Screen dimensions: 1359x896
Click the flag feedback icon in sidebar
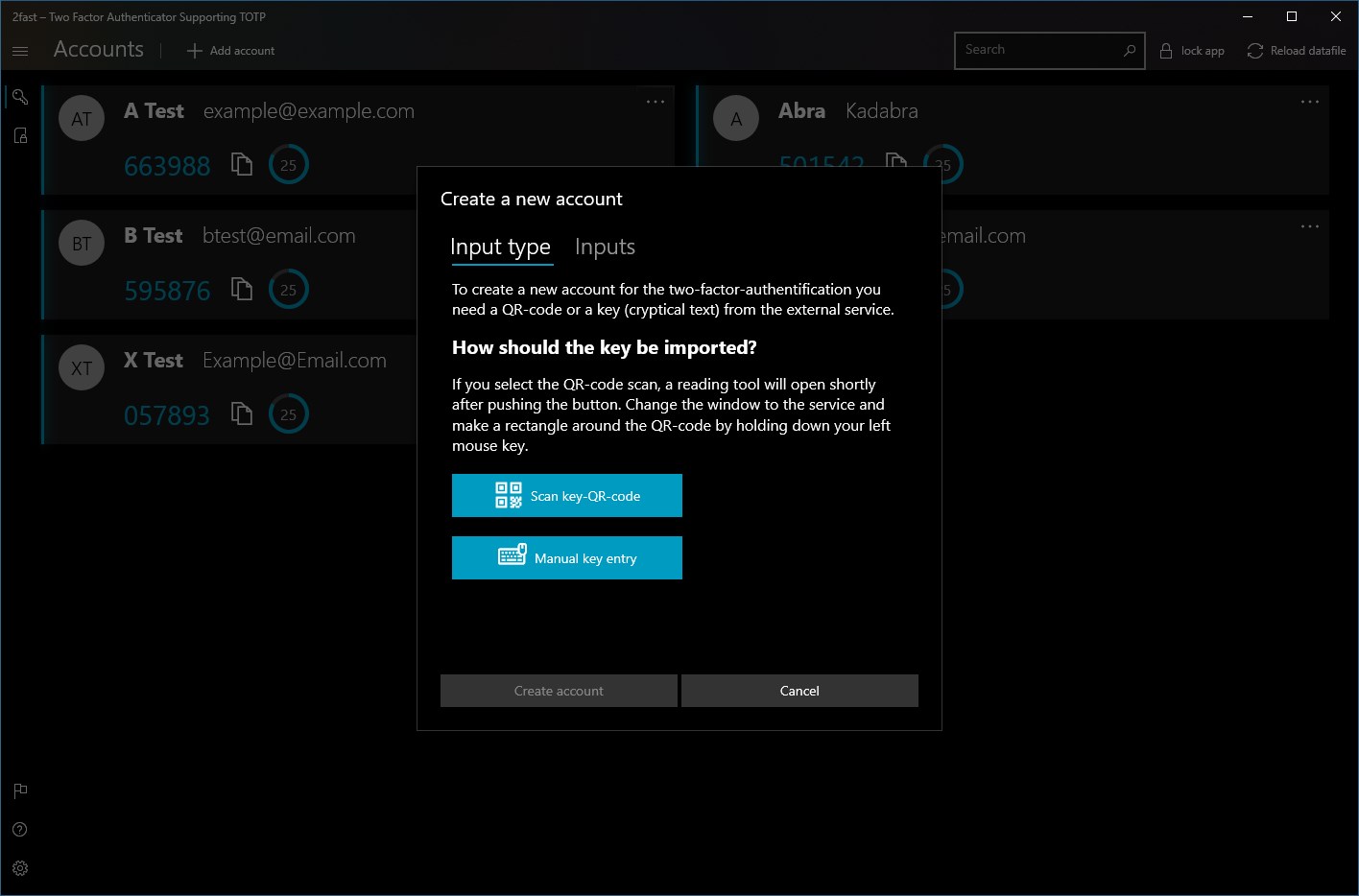pyautogui.click(x=20, y=791)
